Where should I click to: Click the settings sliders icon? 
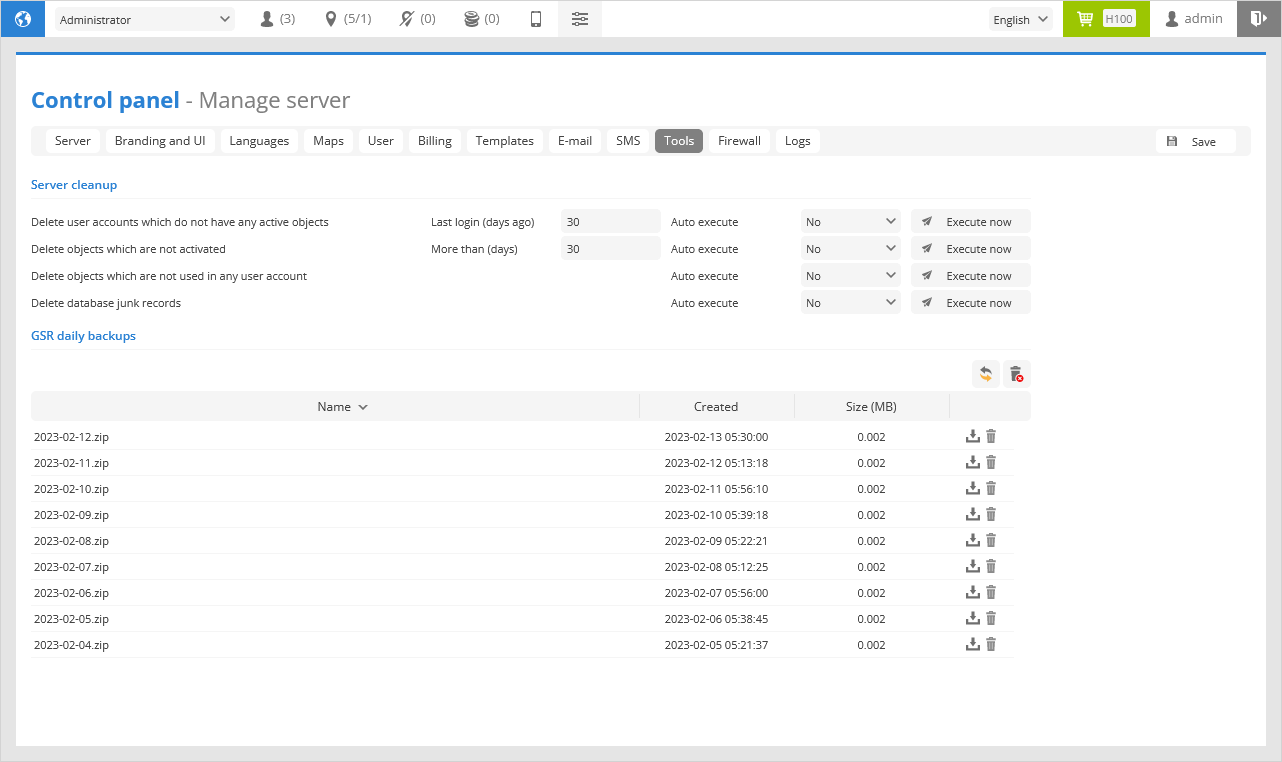580,19
